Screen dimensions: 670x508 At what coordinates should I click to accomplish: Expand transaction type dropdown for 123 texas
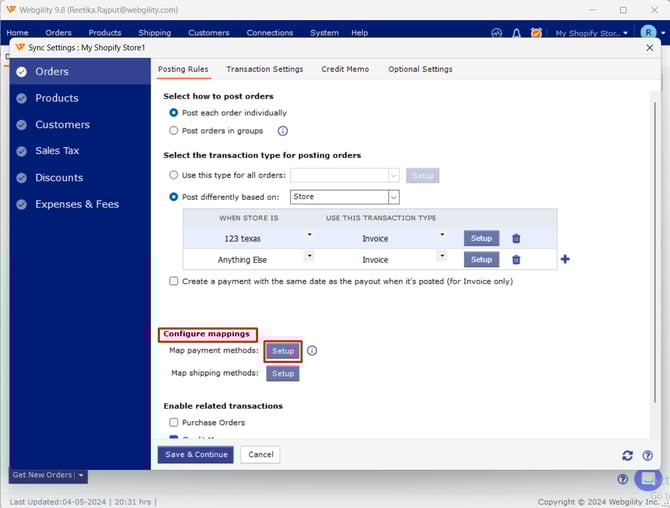tap(442, 236)
